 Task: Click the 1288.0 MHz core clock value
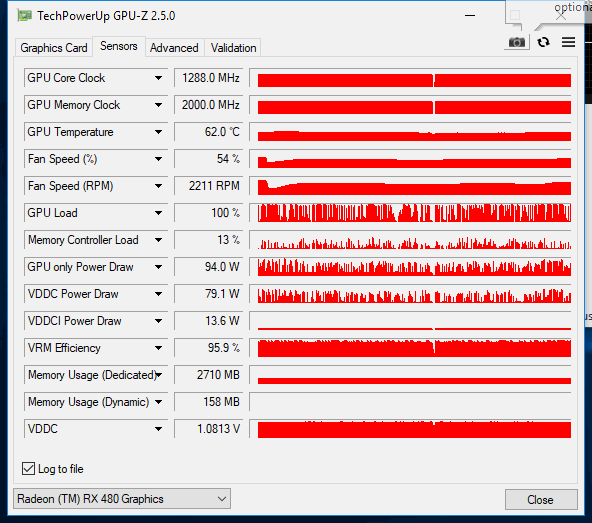tap(208, 78)
